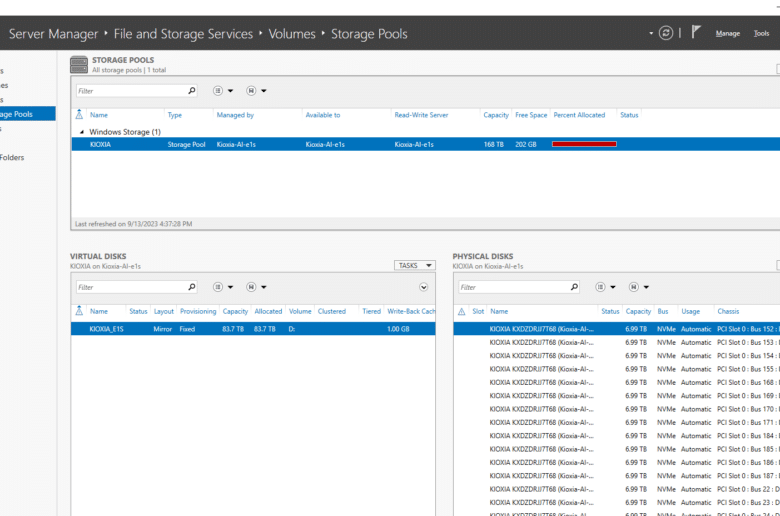Select physical disk on Bus 171
The image size is (780, 516).
[x=617, y=422]
